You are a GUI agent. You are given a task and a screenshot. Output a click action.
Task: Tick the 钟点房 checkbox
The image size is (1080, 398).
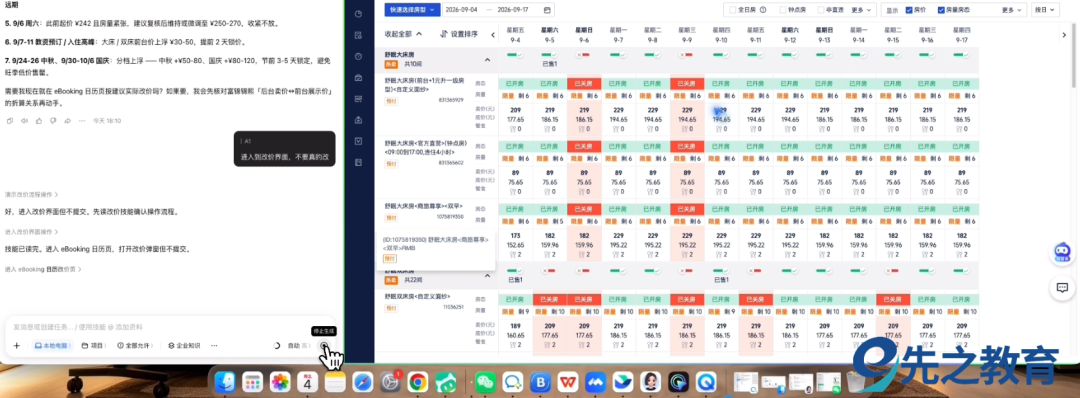pyautogui.click(x=782, y=10)
